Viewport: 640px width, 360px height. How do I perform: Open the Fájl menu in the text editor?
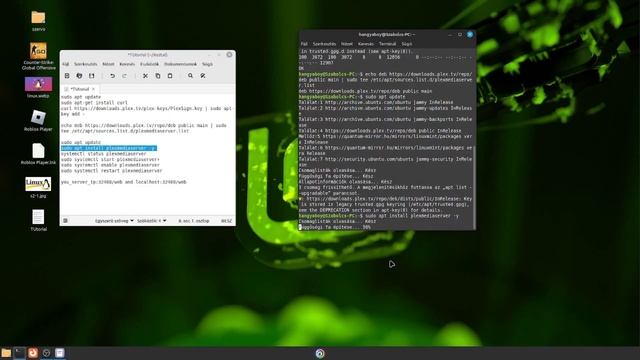[x=65, y=64]
